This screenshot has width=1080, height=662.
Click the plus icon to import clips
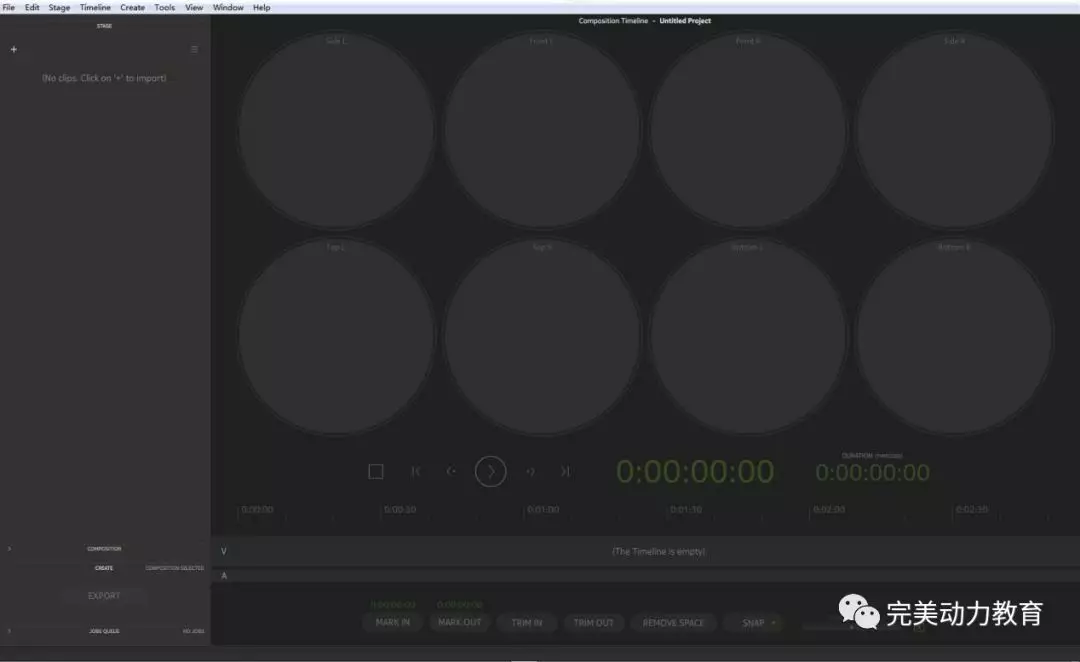pos(13,49)
